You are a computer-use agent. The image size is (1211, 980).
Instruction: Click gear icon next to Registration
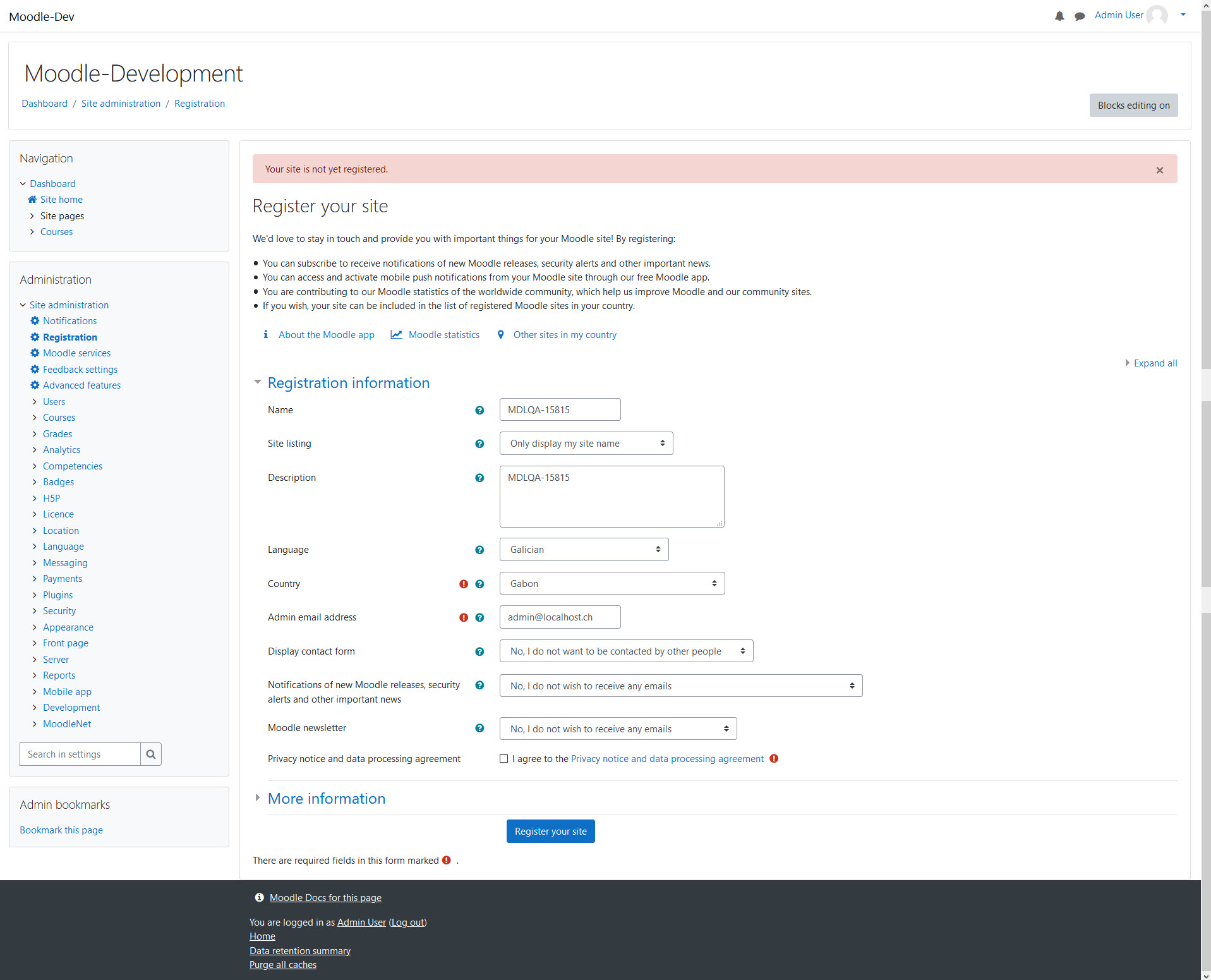point(35,337)
